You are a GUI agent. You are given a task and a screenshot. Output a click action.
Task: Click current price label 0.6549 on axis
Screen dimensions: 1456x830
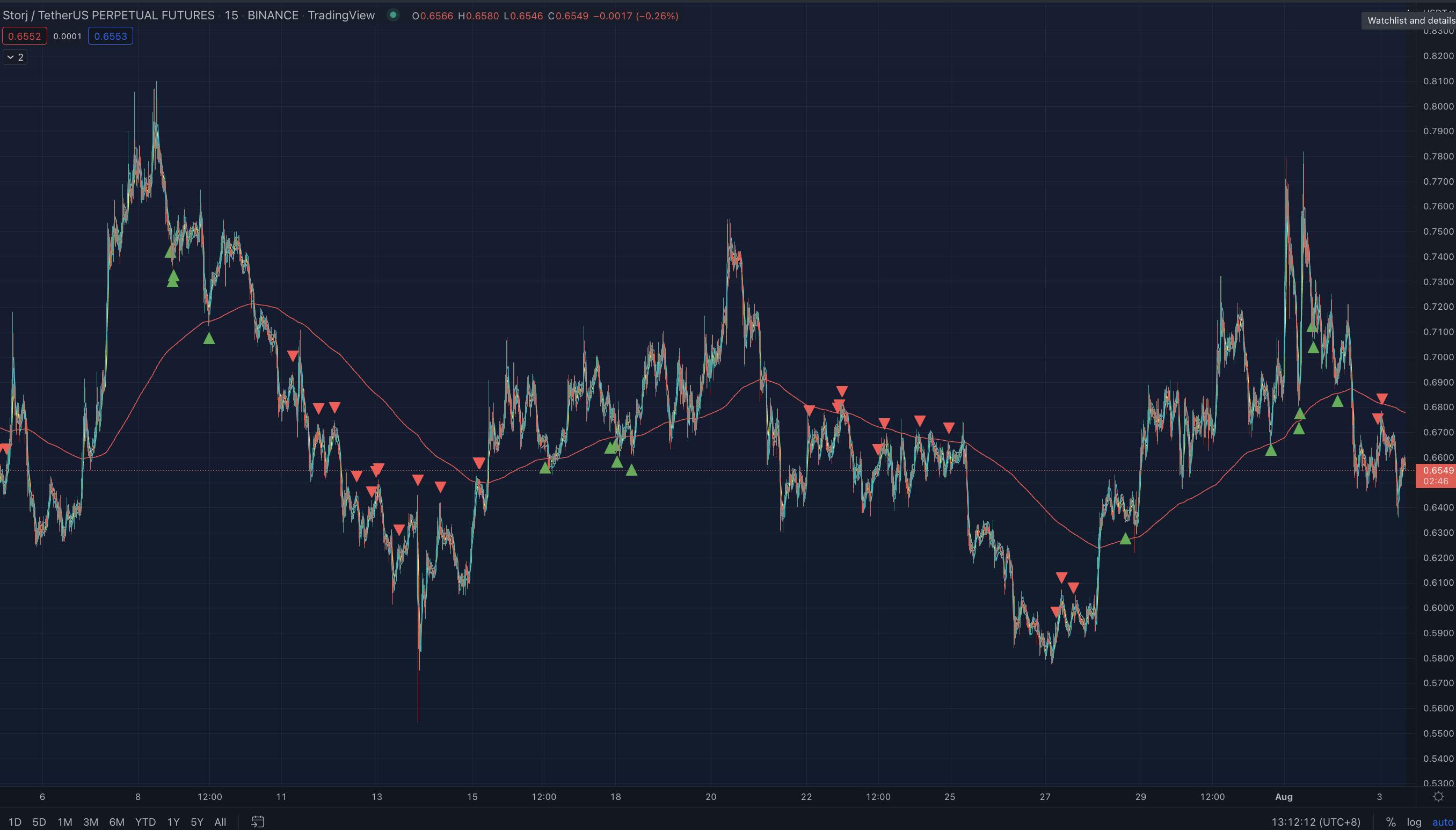(x=1437, y=470)
